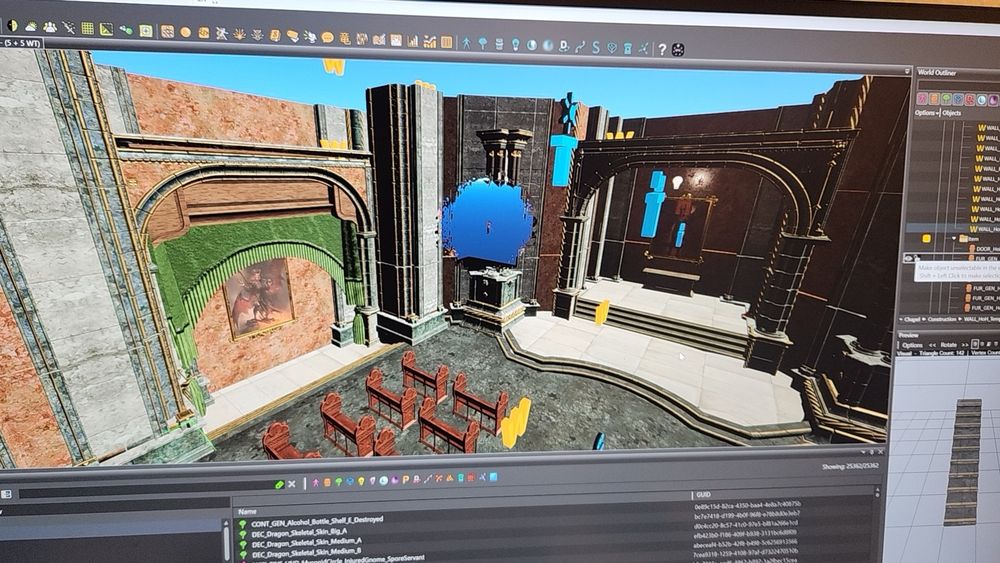Screen dimensions: 1000x563
Task: Toggle the red filter icon in World Outliner
Action: (x=970, y=100)
